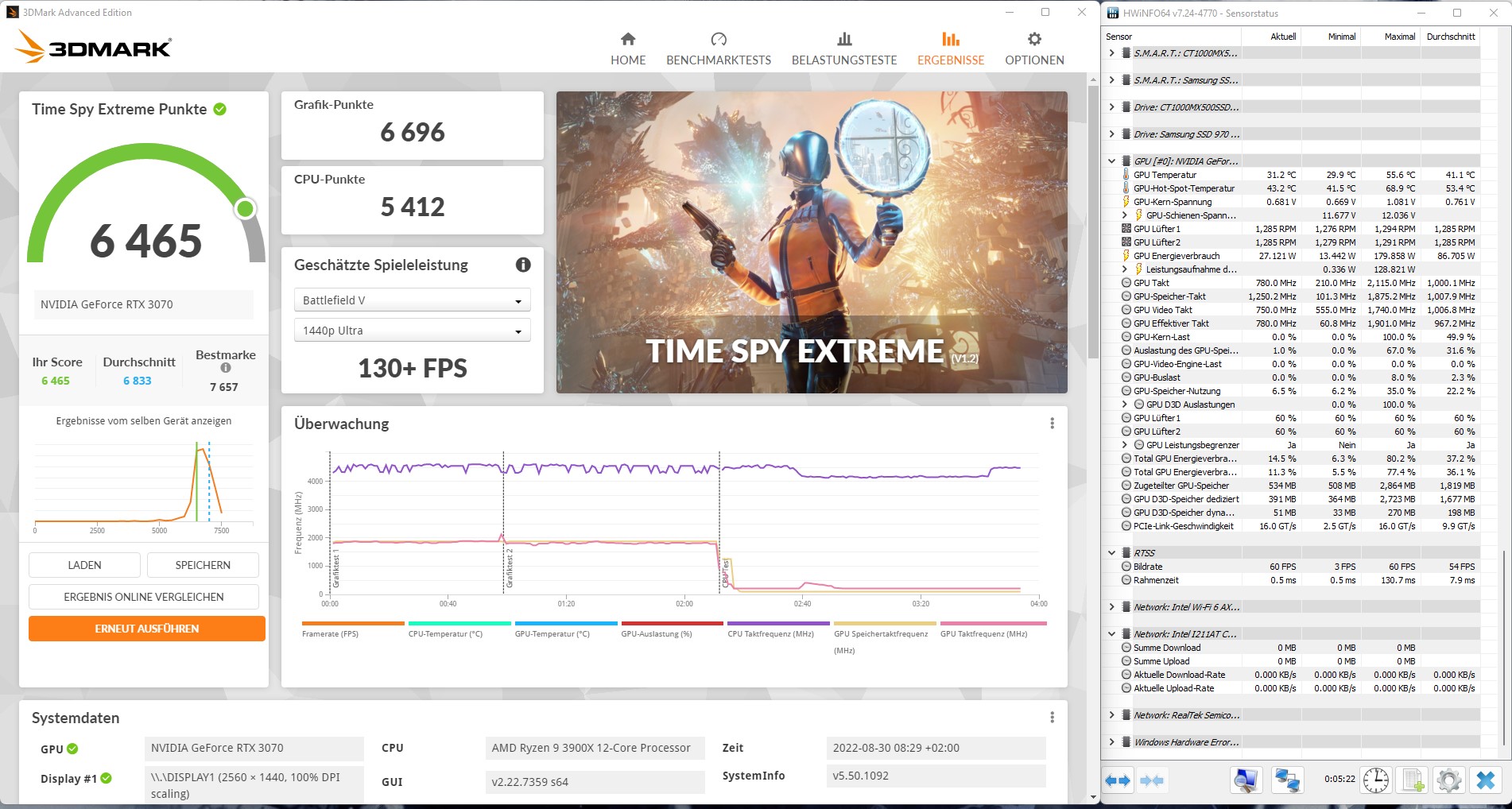Click the GPU Lüfter1 RPM fan icon

[x=1126, y=229]
